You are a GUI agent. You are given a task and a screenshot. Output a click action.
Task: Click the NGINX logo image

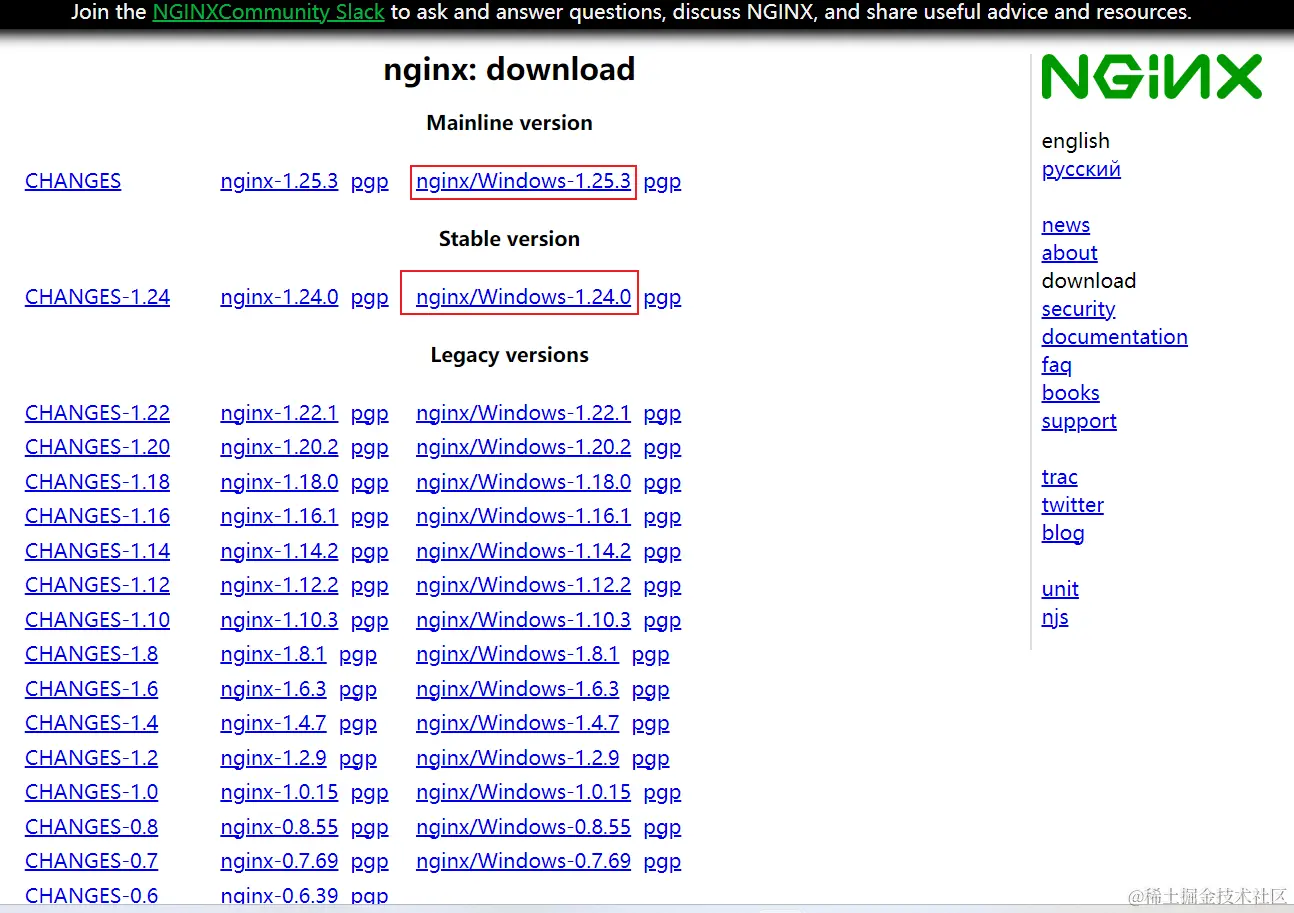tap(1152, 77)
